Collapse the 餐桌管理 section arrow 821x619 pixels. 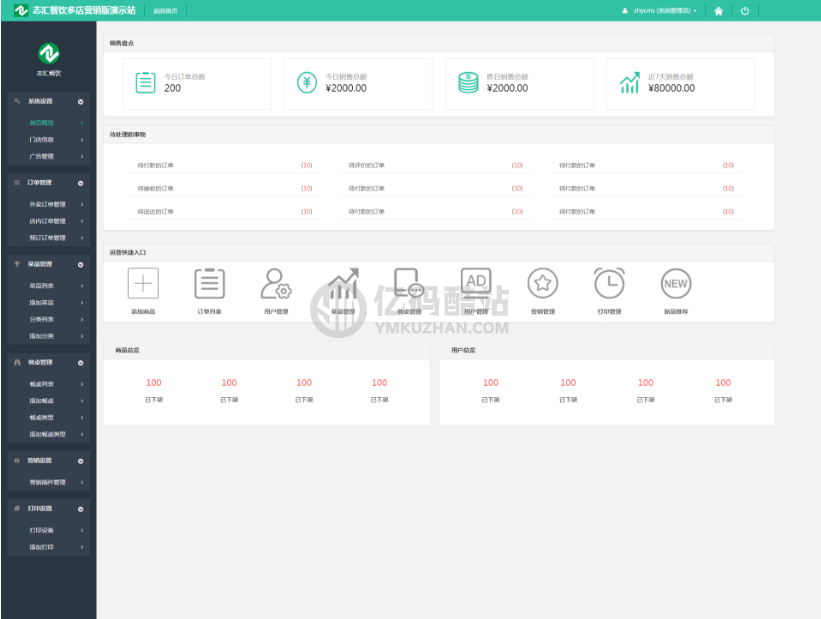point(81,363)
